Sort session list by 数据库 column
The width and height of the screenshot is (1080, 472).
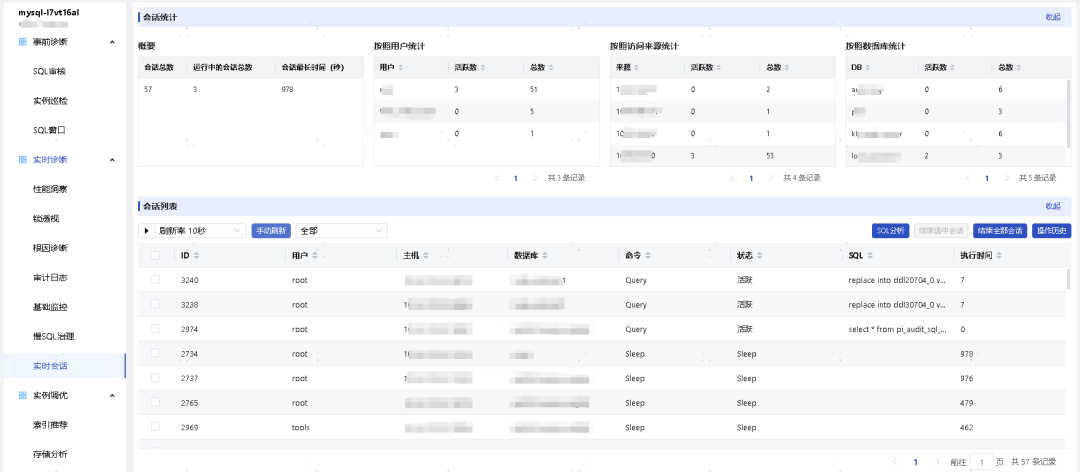(x=545, y=256)
